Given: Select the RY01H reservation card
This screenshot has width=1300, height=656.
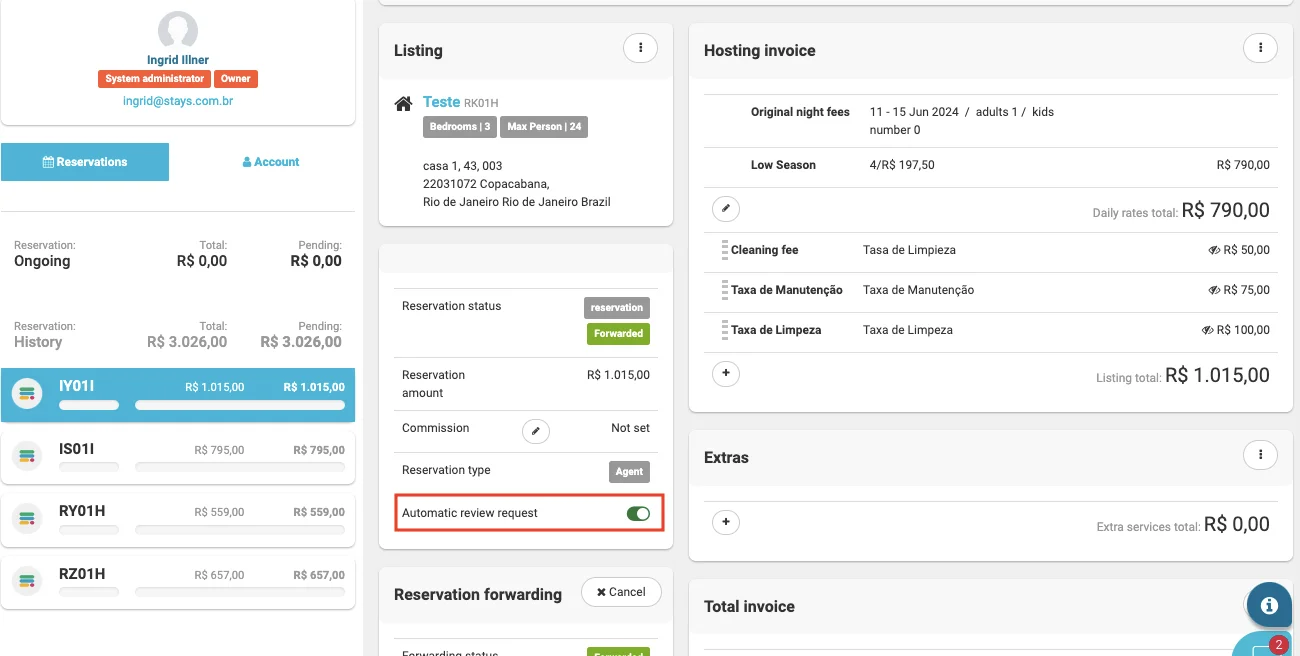Looking at the screenshot, I should coord(178,518).
